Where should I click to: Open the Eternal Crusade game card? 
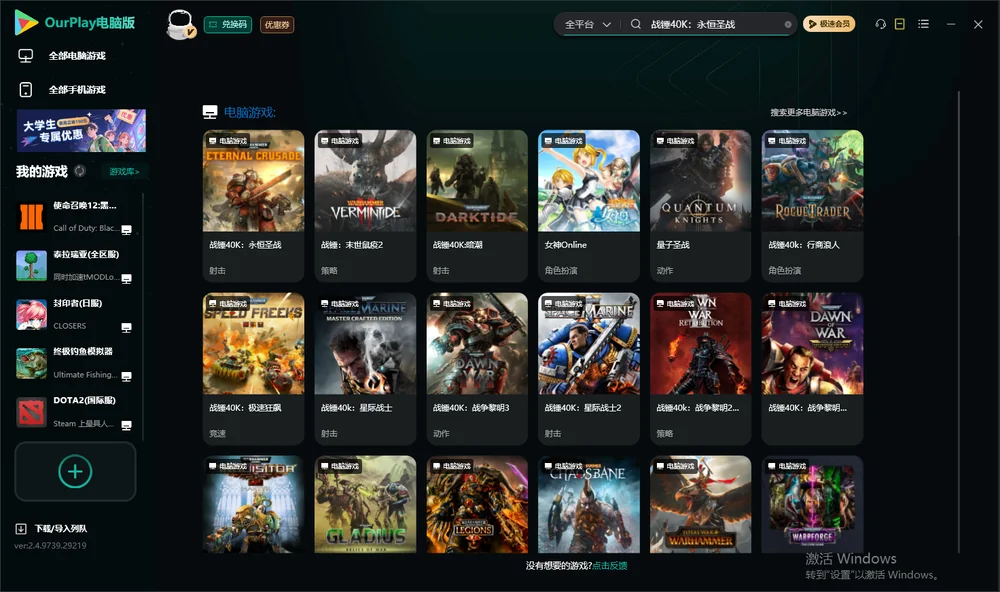click(x=253, y=205)
